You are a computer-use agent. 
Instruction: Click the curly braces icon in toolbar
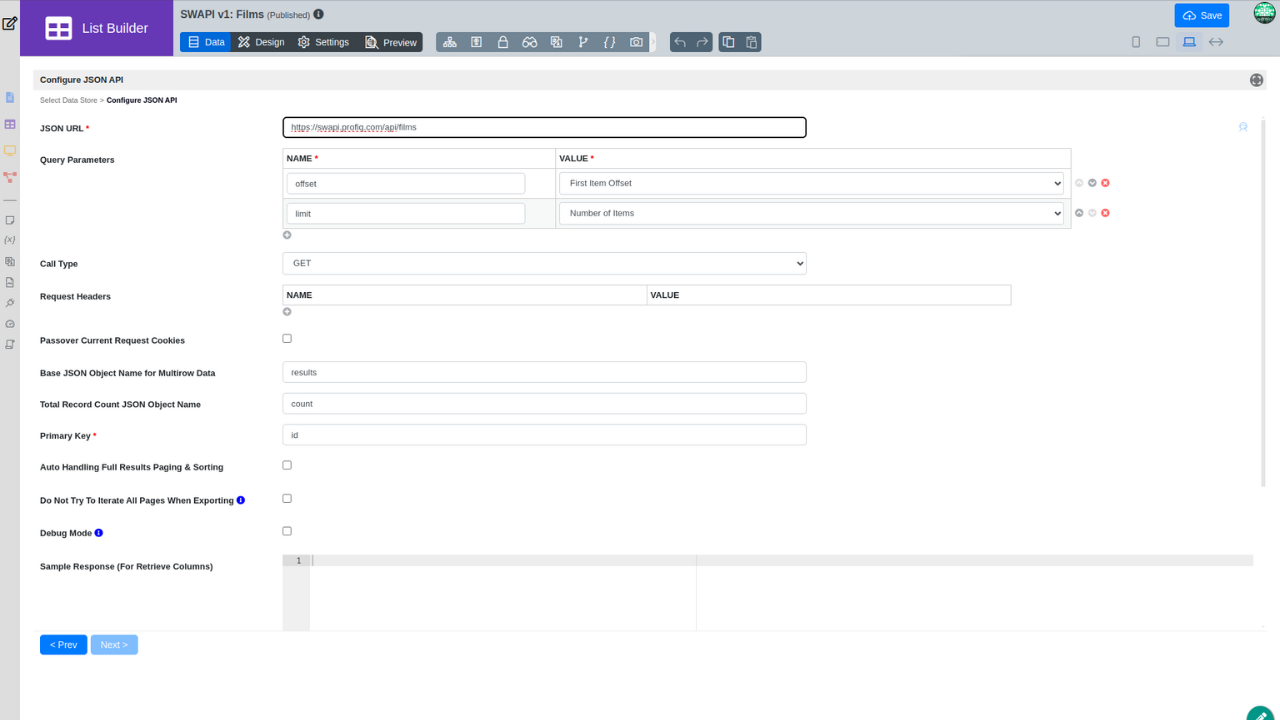point(610,42)
